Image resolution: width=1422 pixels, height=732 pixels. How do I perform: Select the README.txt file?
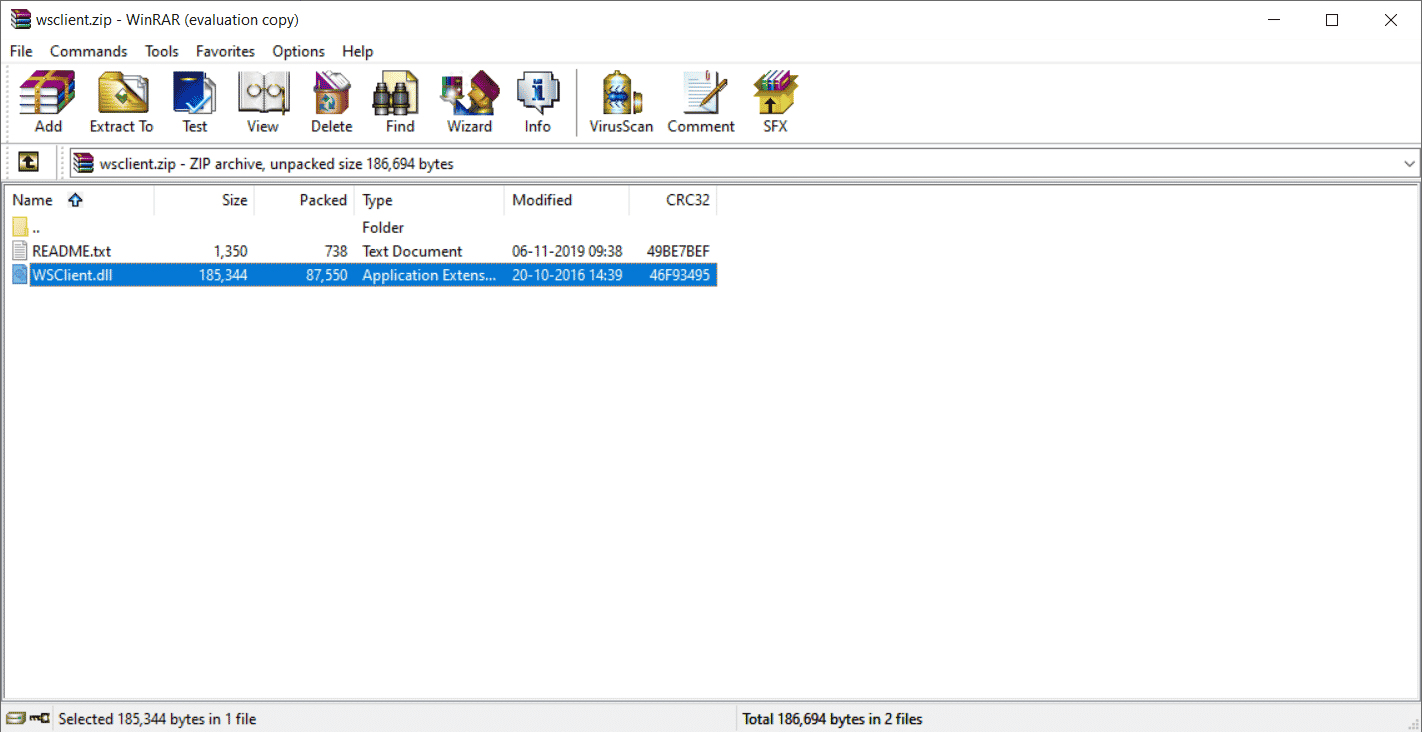tap(71, 251)
